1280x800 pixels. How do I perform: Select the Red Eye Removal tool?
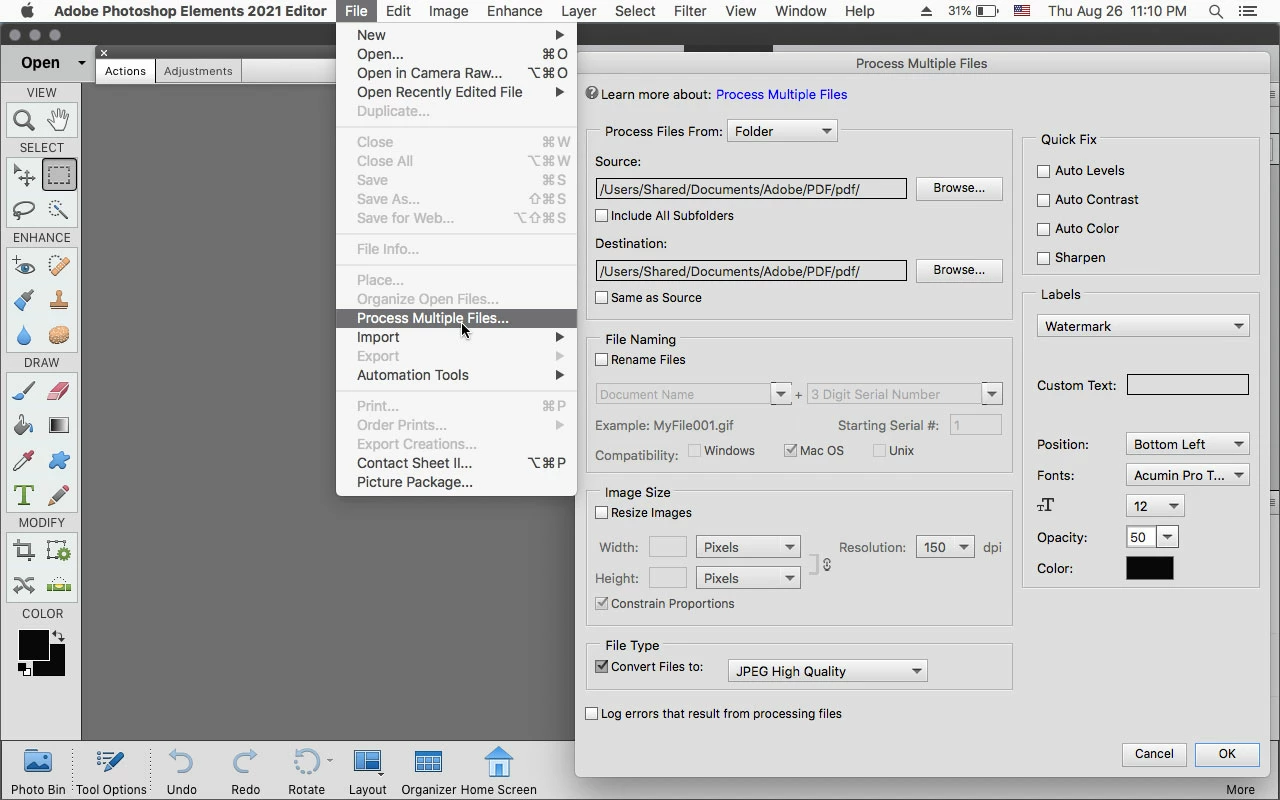tap(24, 266)
